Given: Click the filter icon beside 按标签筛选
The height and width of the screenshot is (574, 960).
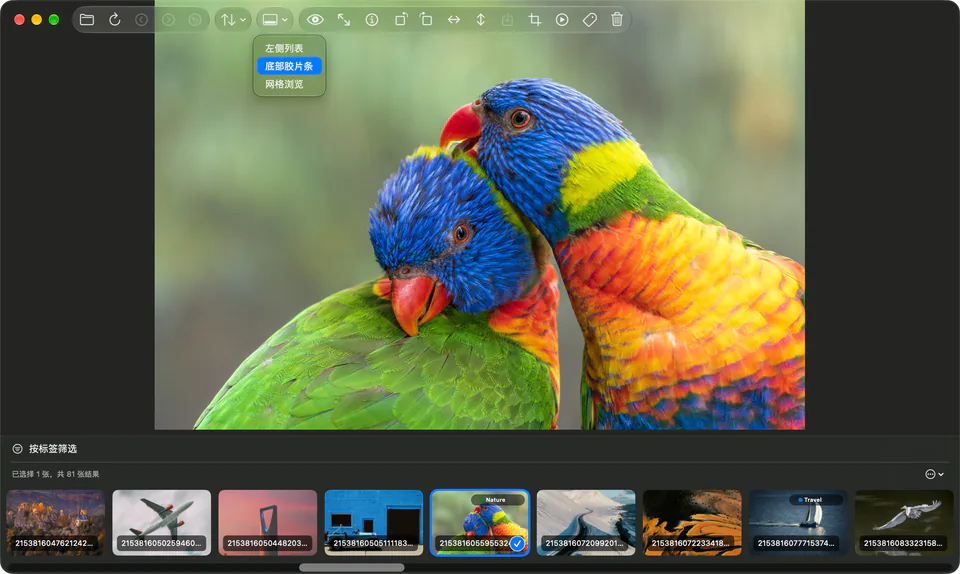Looking at the screenshot, I should click(18, 449).
